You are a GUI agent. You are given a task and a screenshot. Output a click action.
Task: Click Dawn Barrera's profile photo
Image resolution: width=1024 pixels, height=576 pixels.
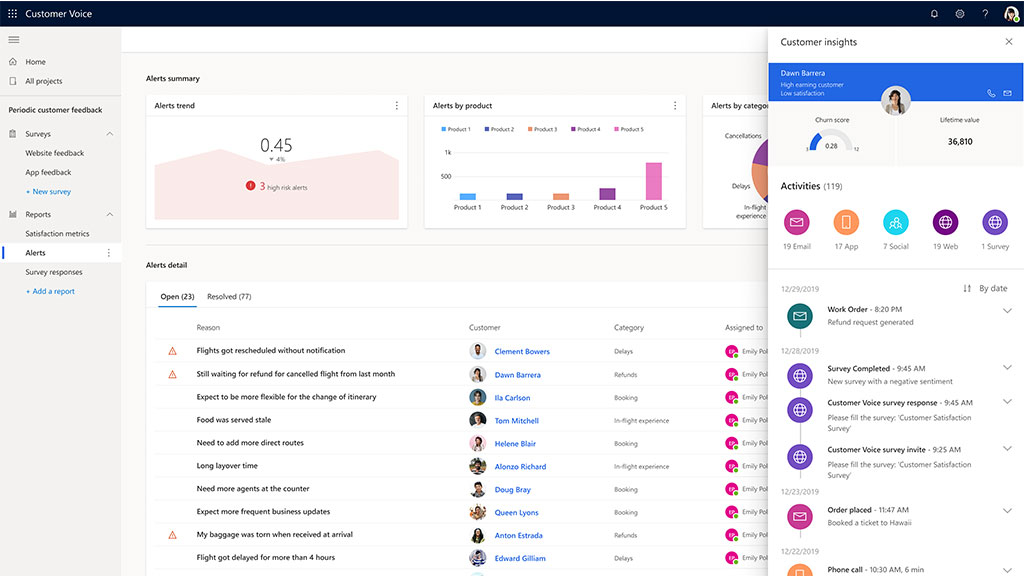(x=895, y=100)
